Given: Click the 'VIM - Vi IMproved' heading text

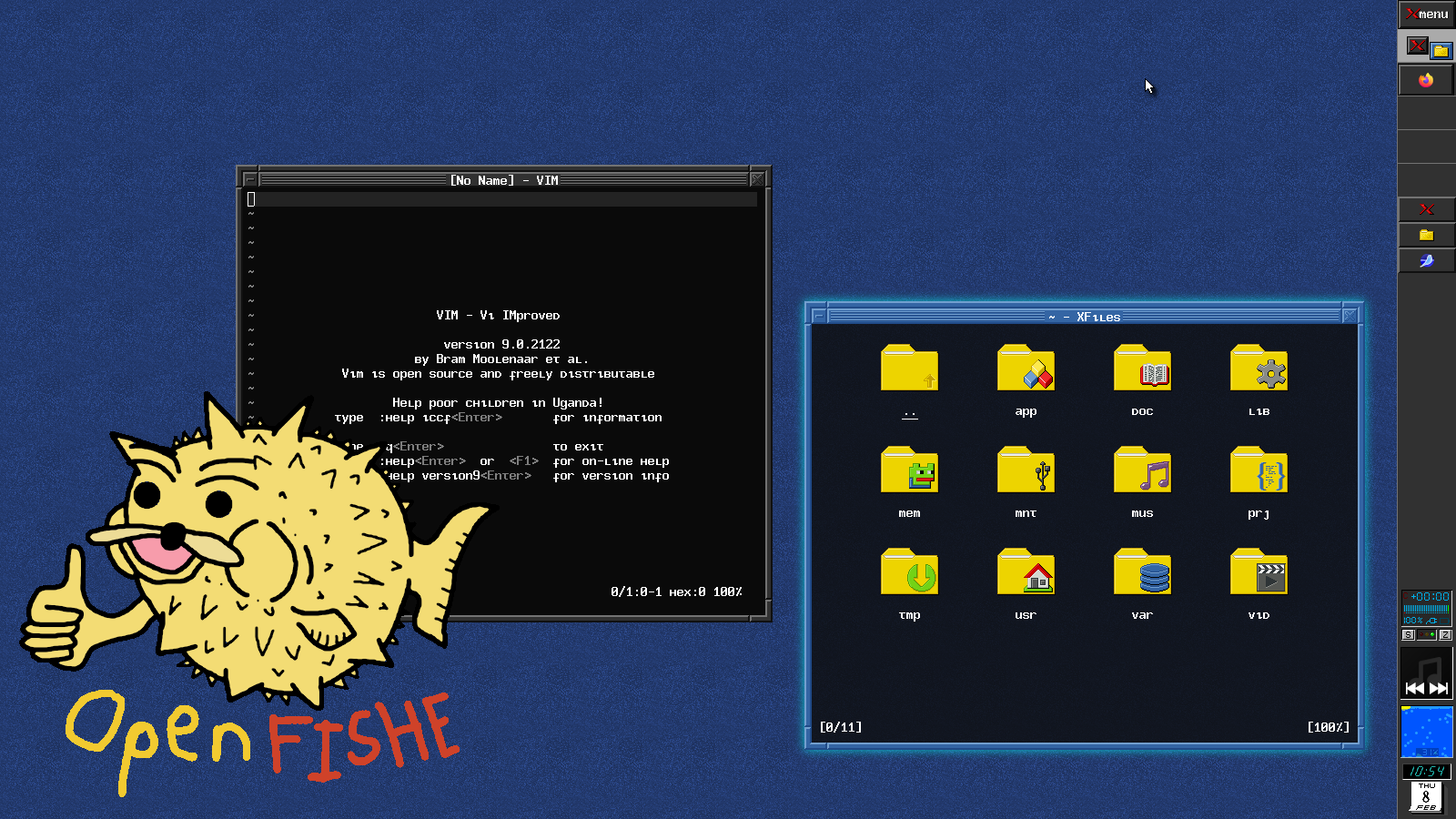Looking at the screenshot, I should coord(498,316).
